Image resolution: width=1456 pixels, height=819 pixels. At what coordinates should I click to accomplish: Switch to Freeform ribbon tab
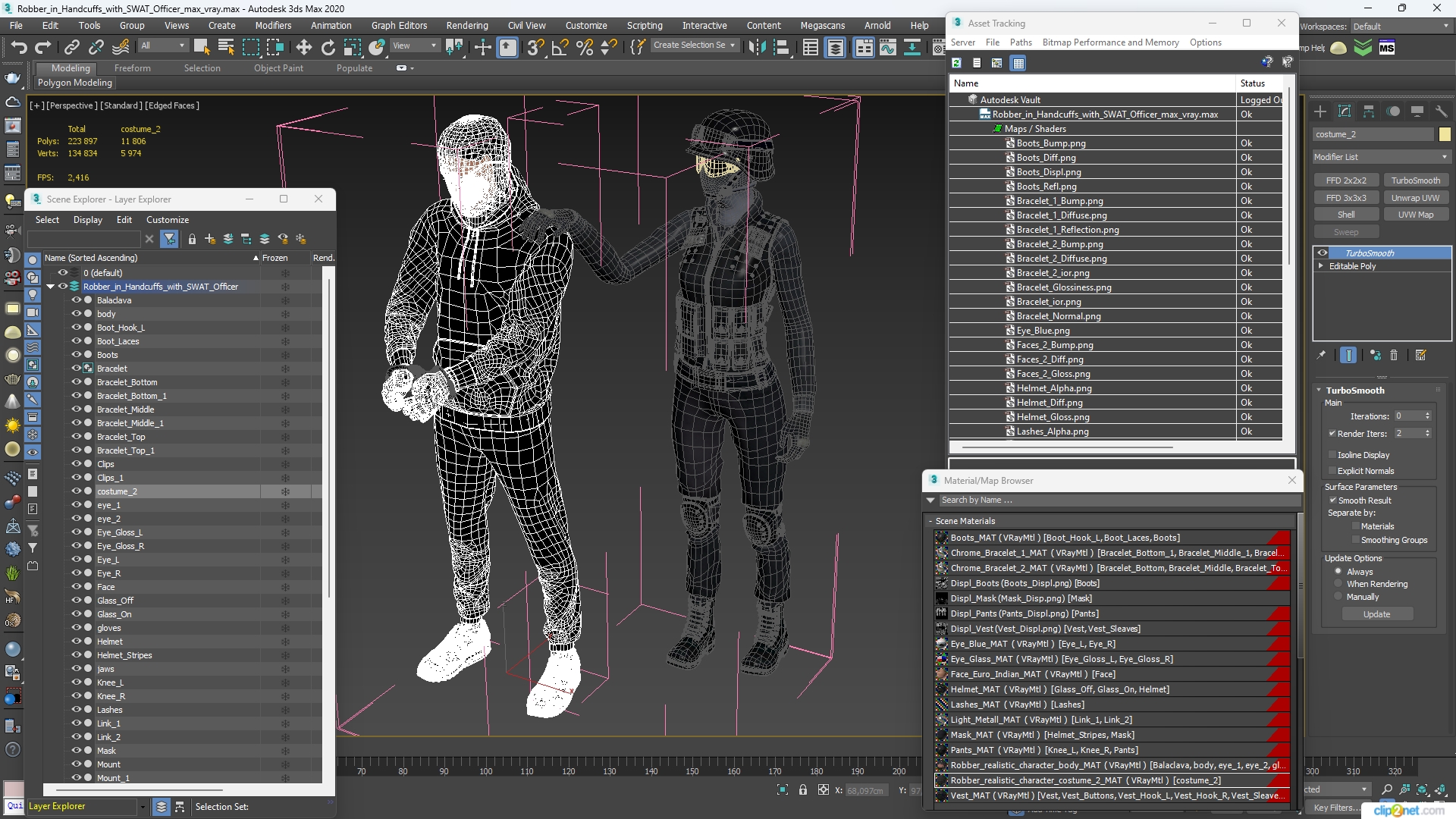[133, 68]
